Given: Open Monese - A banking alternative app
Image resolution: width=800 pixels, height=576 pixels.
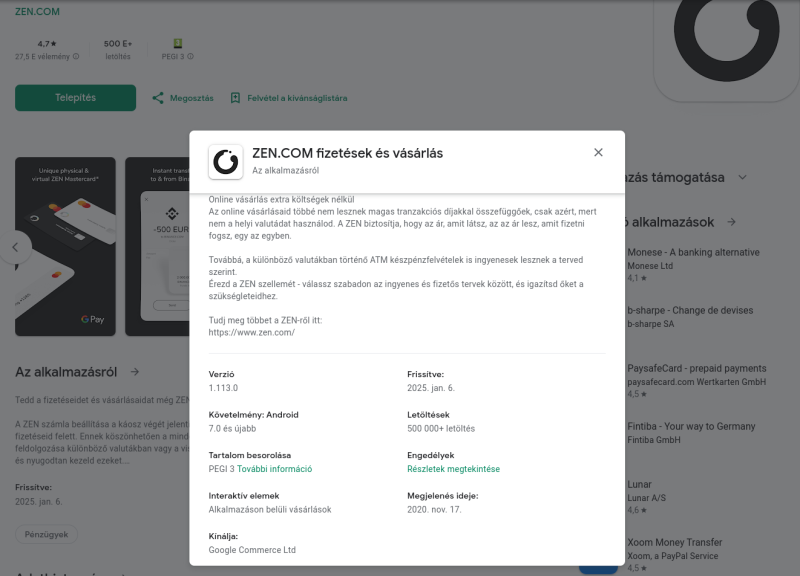Looking at the screenshot, I should click(x=693, y=265).
